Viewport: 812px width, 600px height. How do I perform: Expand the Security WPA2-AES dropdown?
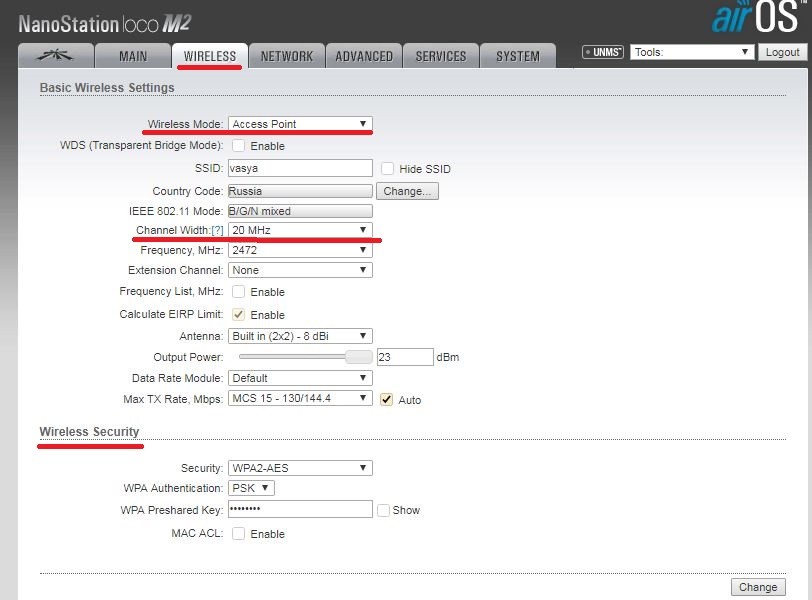300,468
